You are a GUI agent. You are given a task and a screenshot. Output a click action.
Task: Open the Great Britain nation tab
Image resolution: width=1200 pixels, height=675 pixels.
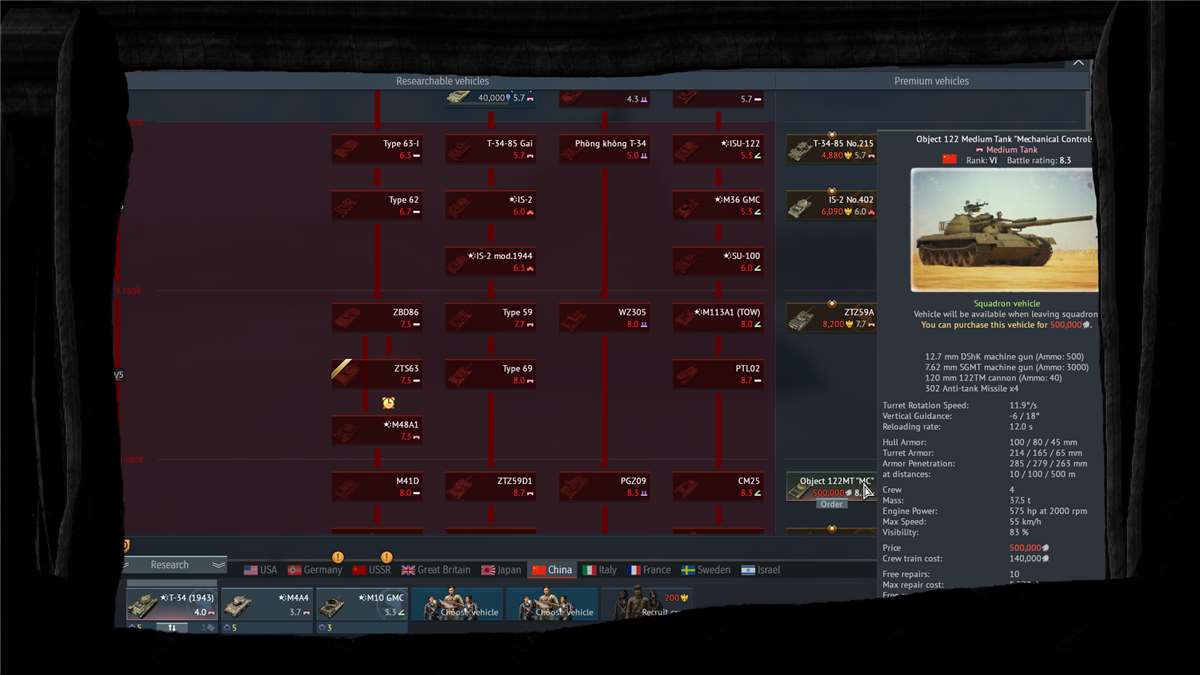coord(436,569)
